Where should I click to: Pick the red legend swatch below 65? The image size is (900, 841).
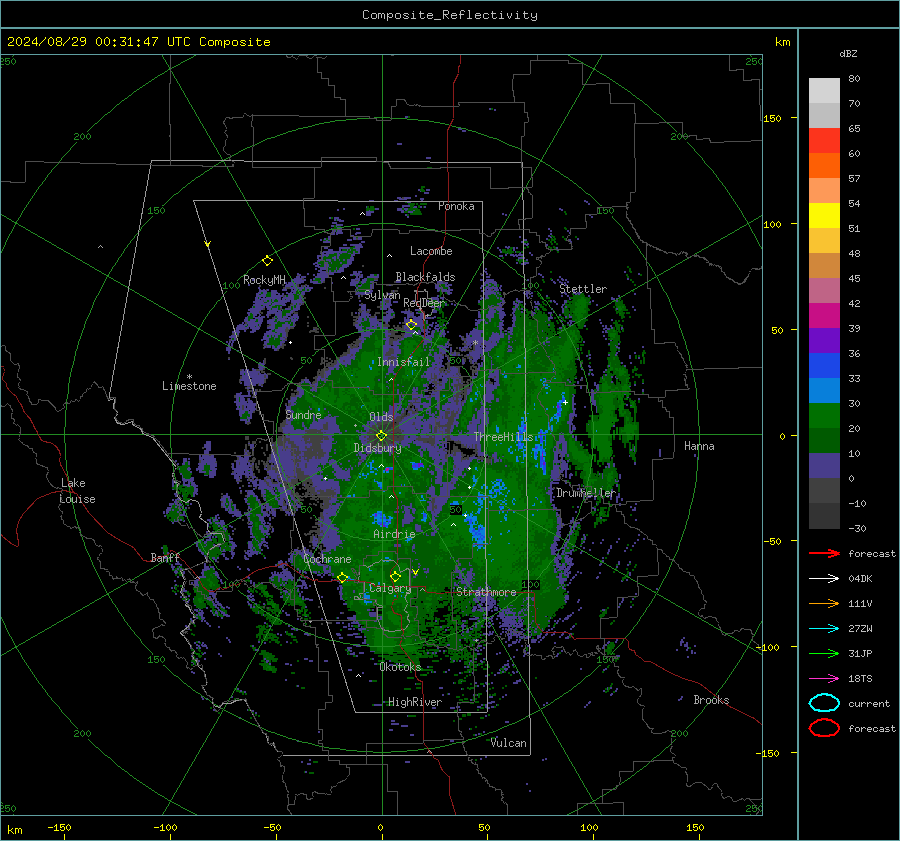pos(824,140)
